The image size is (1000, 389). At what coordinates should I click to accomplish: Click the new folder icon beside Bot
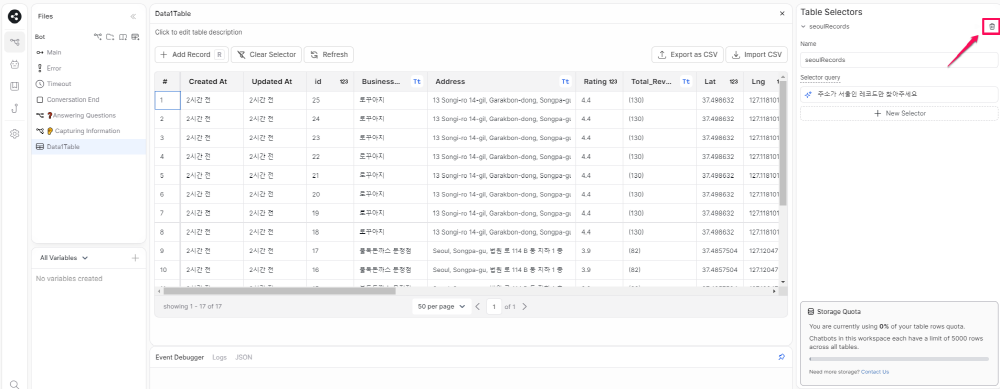pyautogui.click(x=110, y=37)
